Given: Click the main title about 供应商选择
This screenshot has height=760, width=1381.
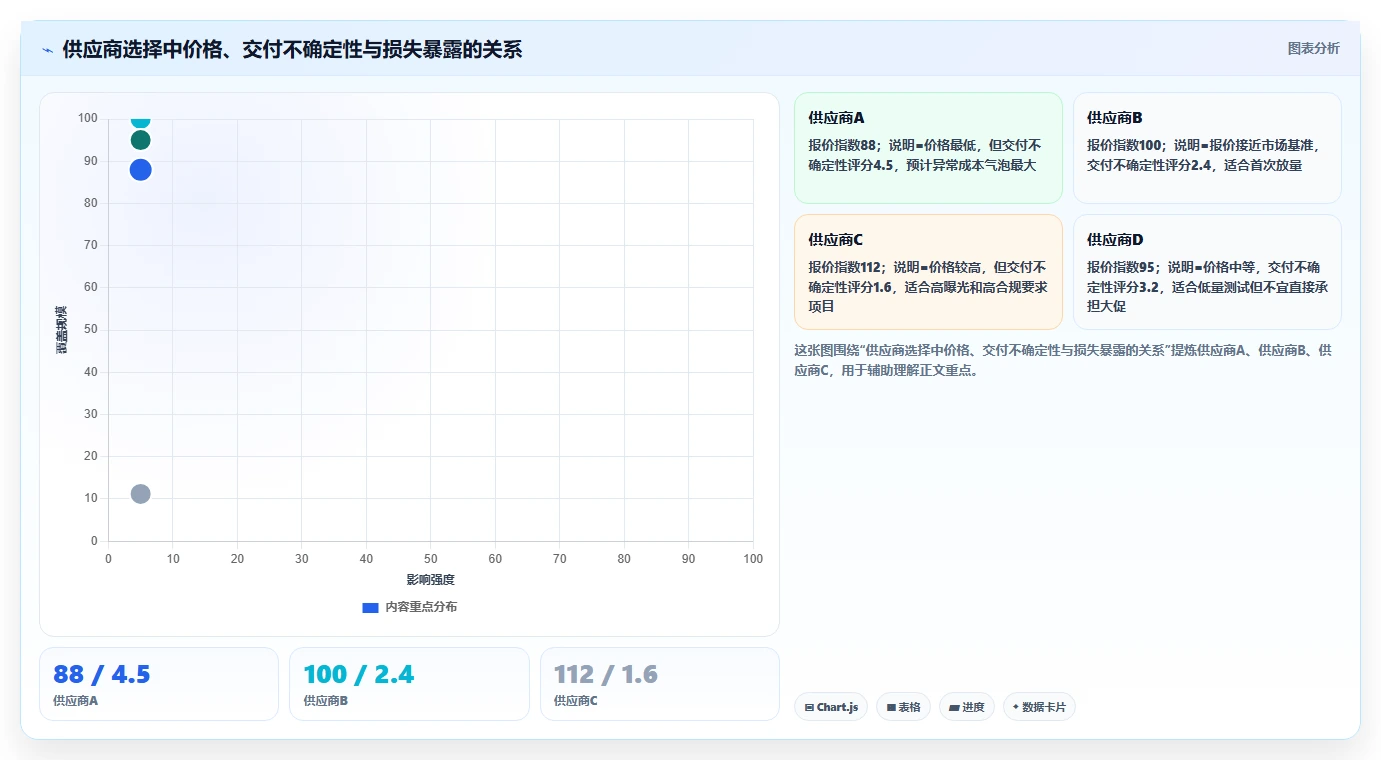Looking at the screenshot, I should point(292,49).
